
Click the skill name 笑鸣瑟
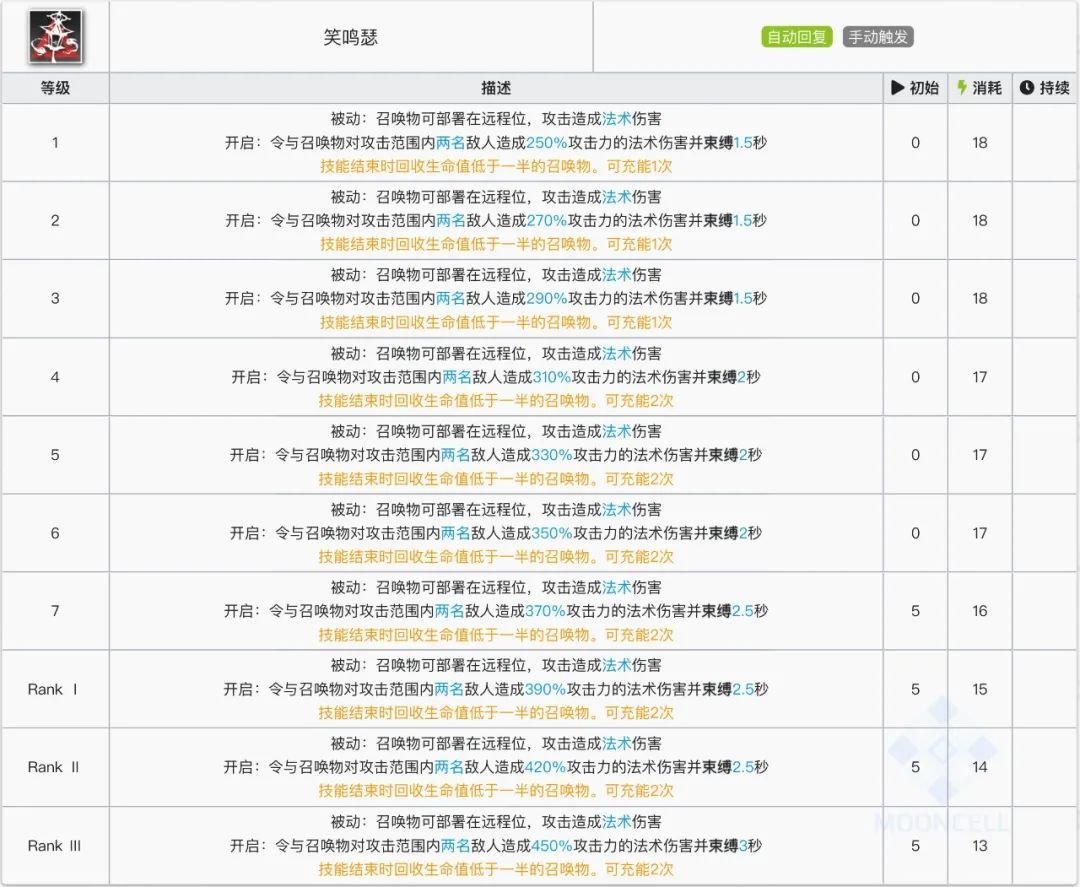(x=351, y=37)
